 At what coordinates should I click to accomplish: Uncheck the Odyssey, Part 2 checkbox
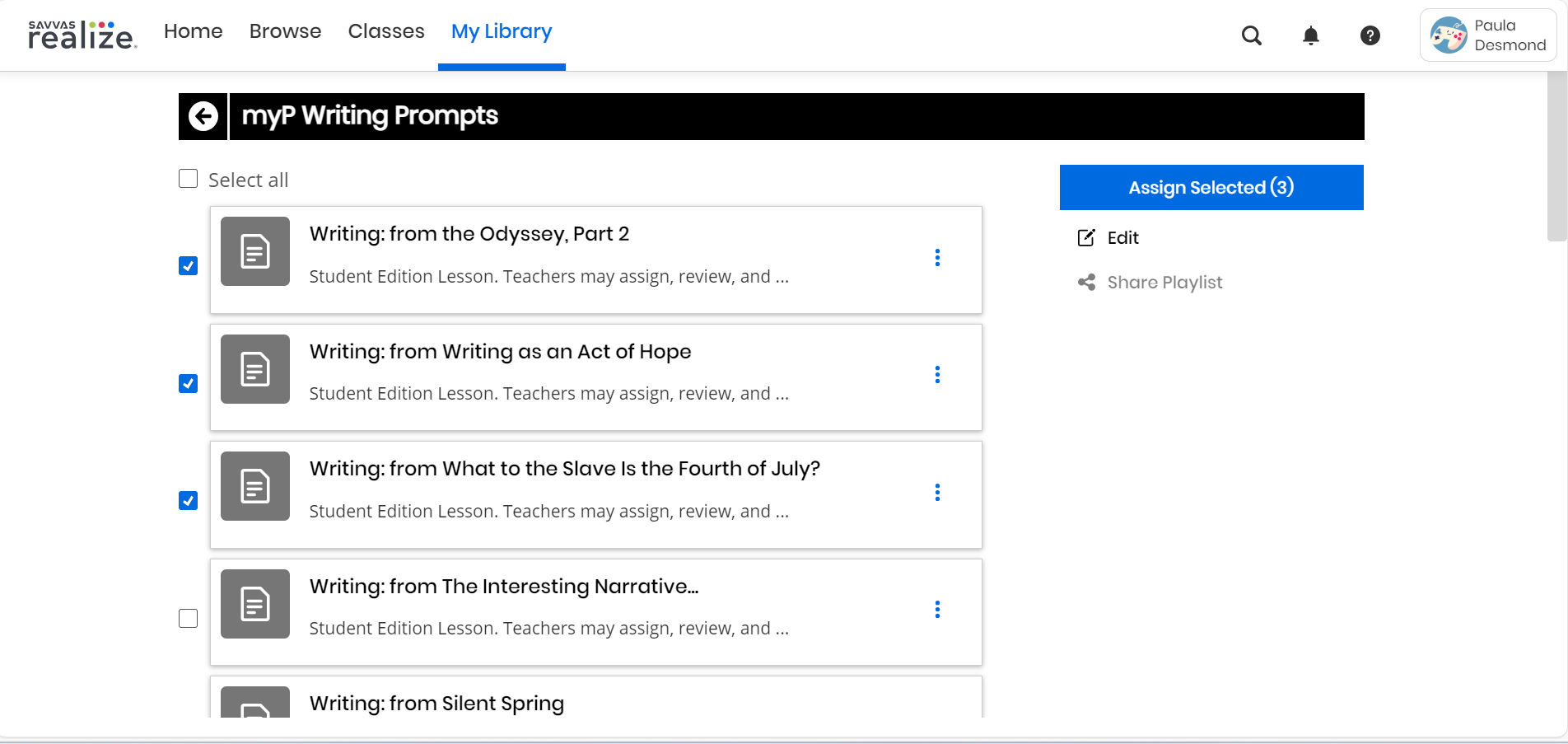click(189, 265)
